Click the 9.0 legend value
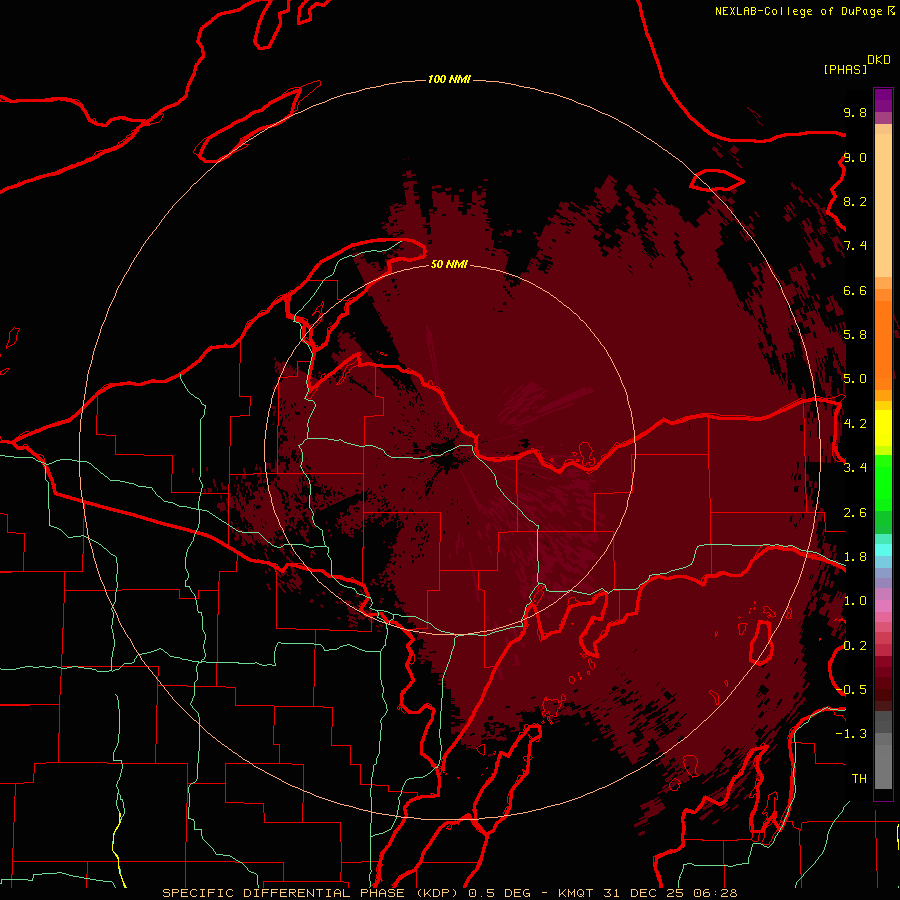Screen dimensions: 900x900 pos(855,157)
